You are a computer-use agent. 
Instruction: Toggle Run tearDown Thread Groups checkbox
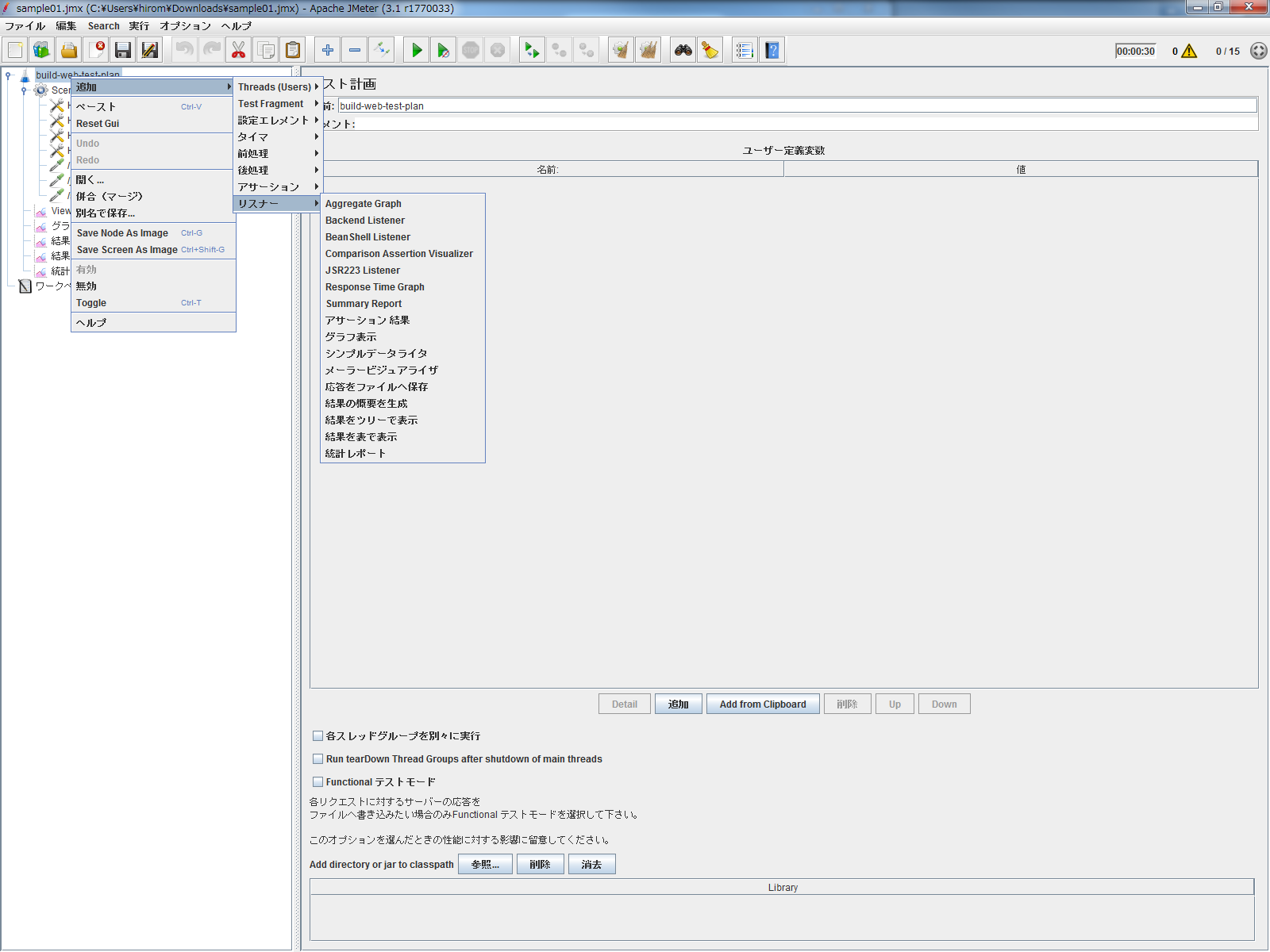[x=317, y=758]
